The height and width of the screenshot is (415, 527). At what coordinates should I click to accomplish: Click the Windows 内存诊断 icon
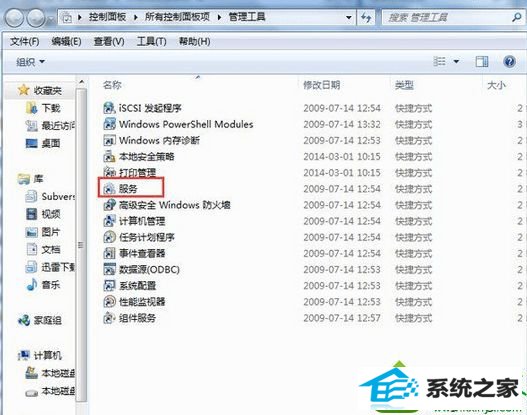click(109, 140)
